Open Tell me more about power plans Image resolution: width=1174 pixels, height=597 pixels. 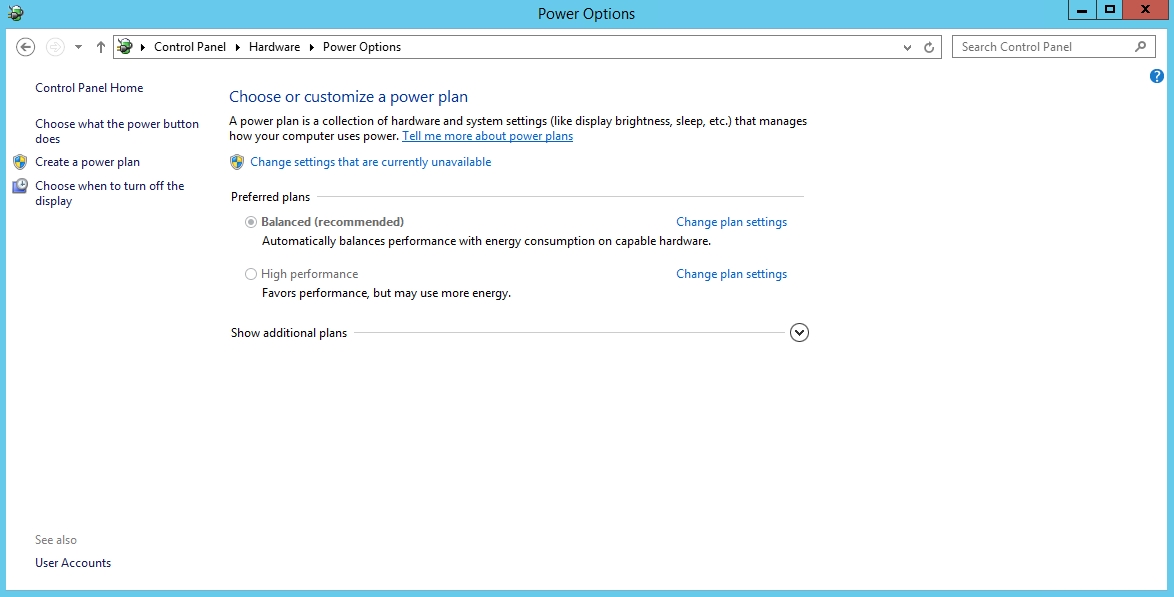click(x=487, y=135)
